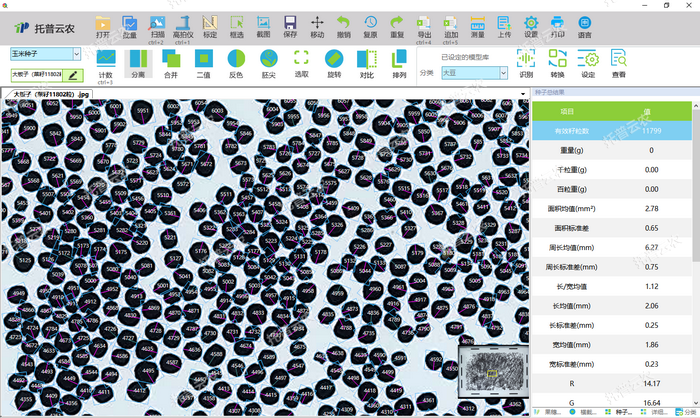Click the 撤销 (Undo) icon
The image size is (700, 418).
(344, 25)
